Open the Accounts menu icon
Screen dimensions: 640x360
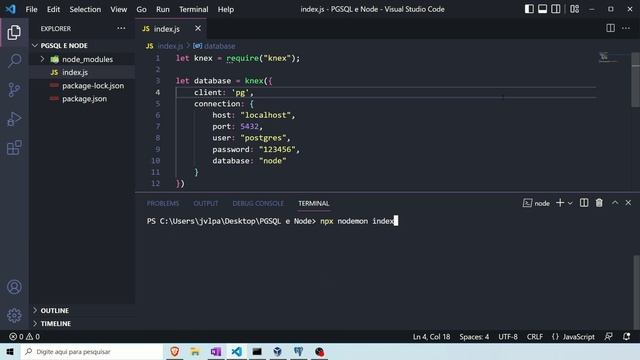click(14, 287)
